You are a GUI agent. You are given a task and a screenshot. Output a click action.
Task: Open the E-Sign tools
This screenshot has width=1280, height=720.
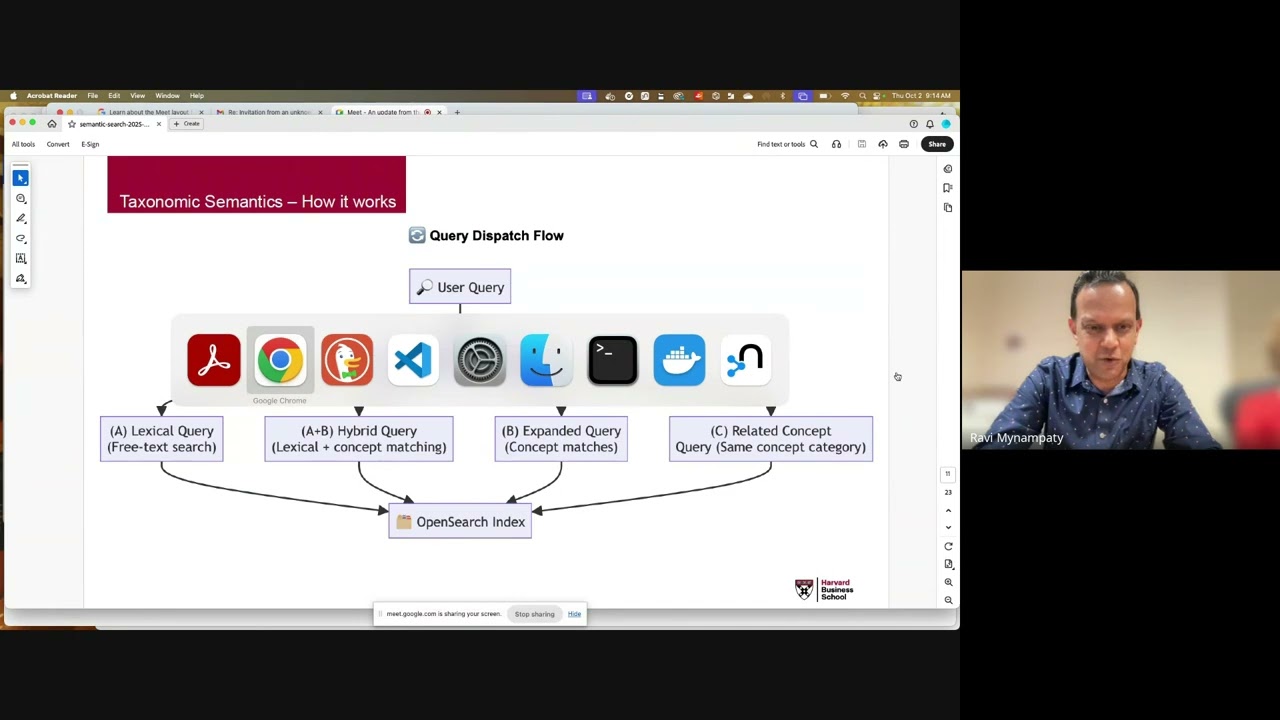[x=90, y=144]
